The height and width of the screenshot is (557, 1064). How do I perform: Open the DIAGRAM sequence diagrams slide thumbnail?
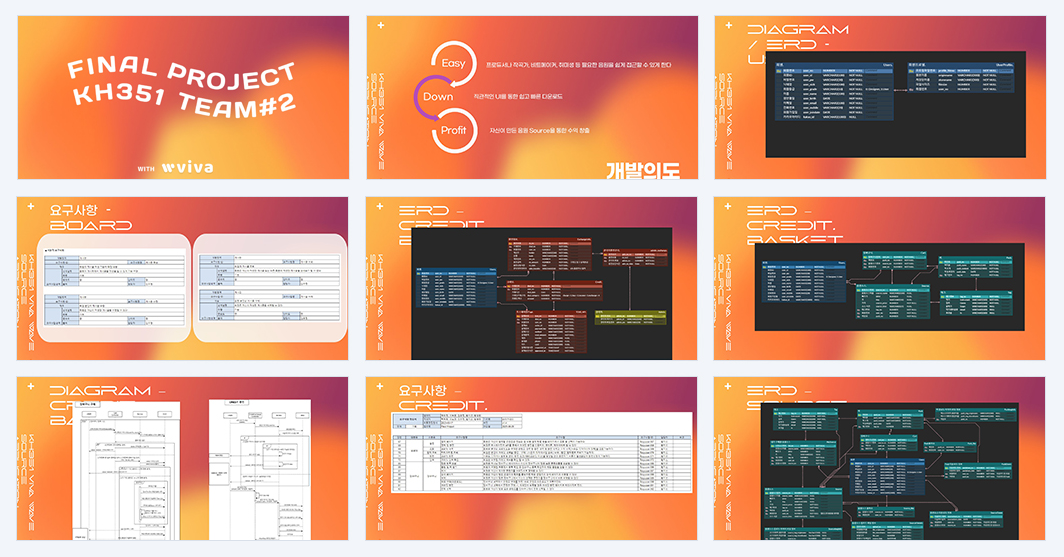183,459
